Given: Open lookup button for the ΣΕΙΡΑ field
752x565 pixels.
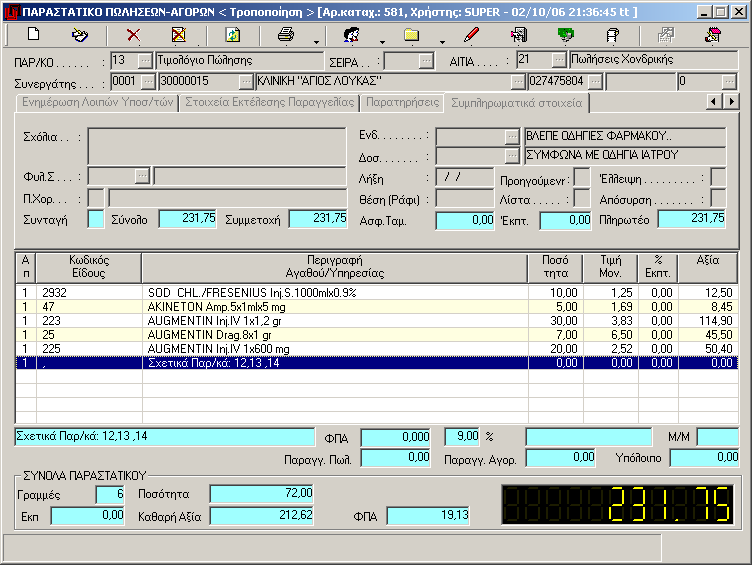Looking at the screenshot, I should (x=425, y=61).
